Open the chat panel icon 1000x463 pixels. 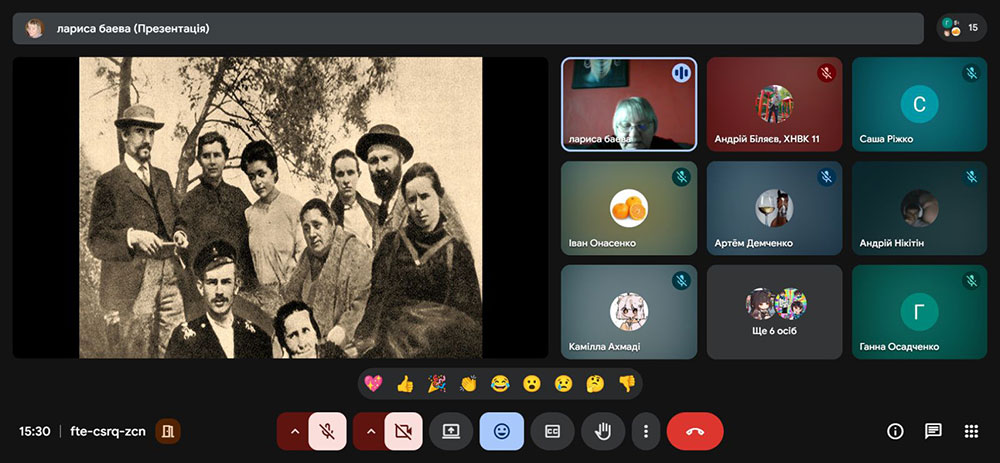click(x=933, y=431)
